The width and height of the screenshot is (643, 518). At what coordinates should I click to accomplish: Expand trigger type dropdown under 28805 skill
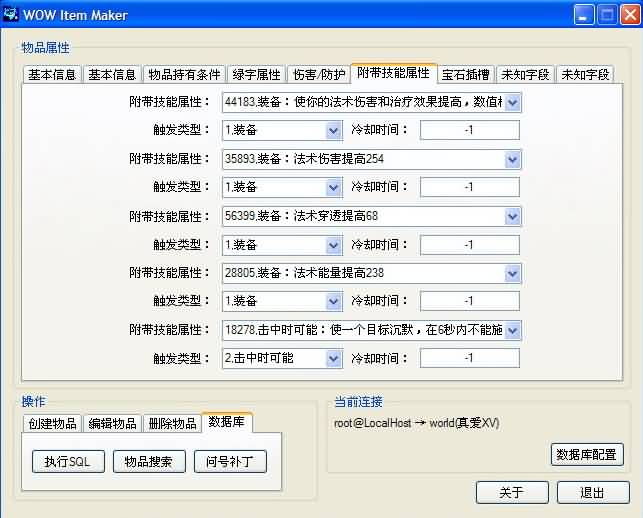pyautogui.click(x=334, y=301)
